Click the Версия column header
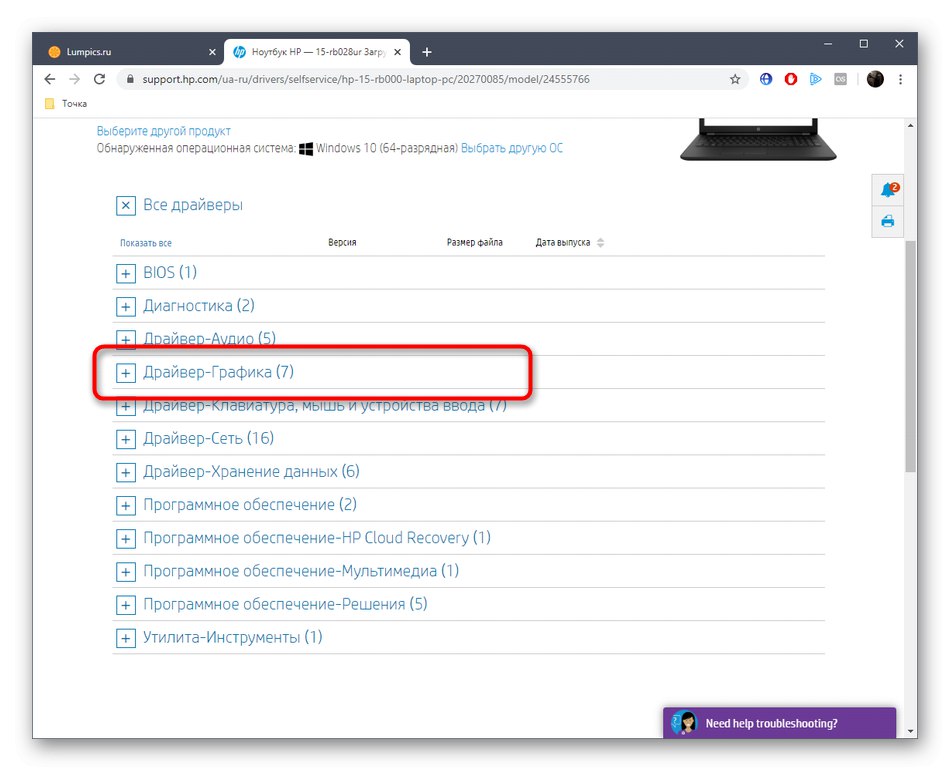This screenshot has width=950, height=771. click(342, 242)
